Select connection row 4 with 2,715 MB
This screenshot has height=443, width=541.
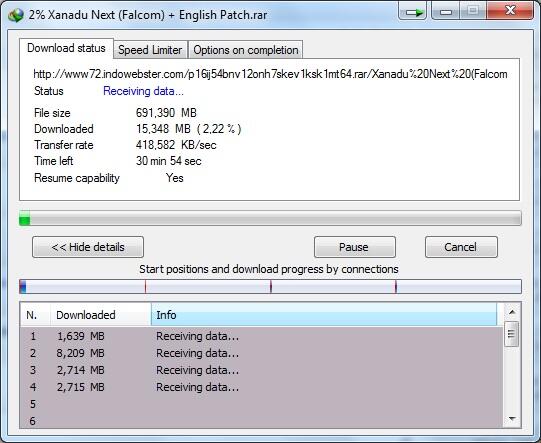(262, 387)
